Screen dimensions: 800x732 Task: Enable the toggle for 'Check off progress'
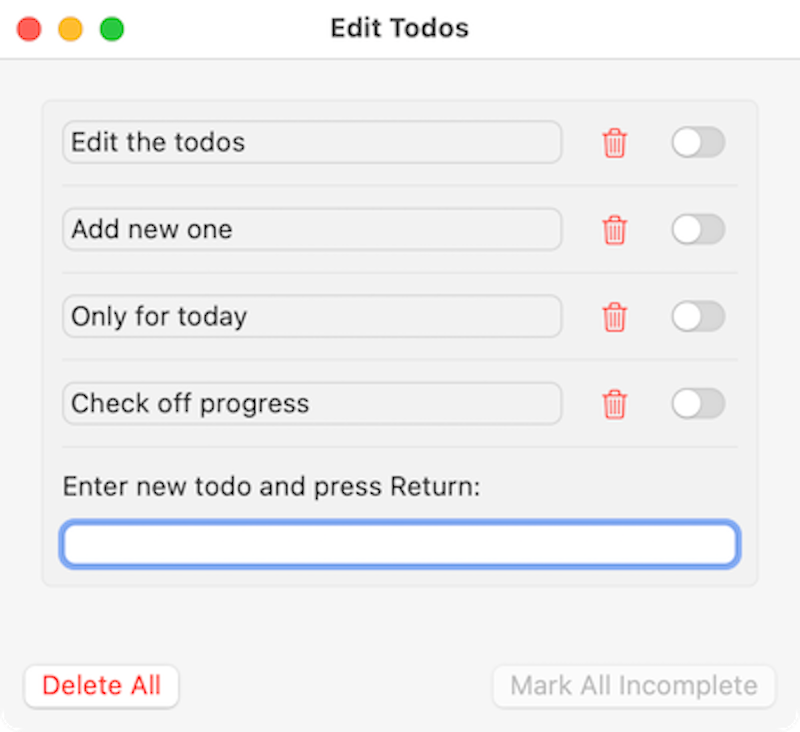coord(698,405)
